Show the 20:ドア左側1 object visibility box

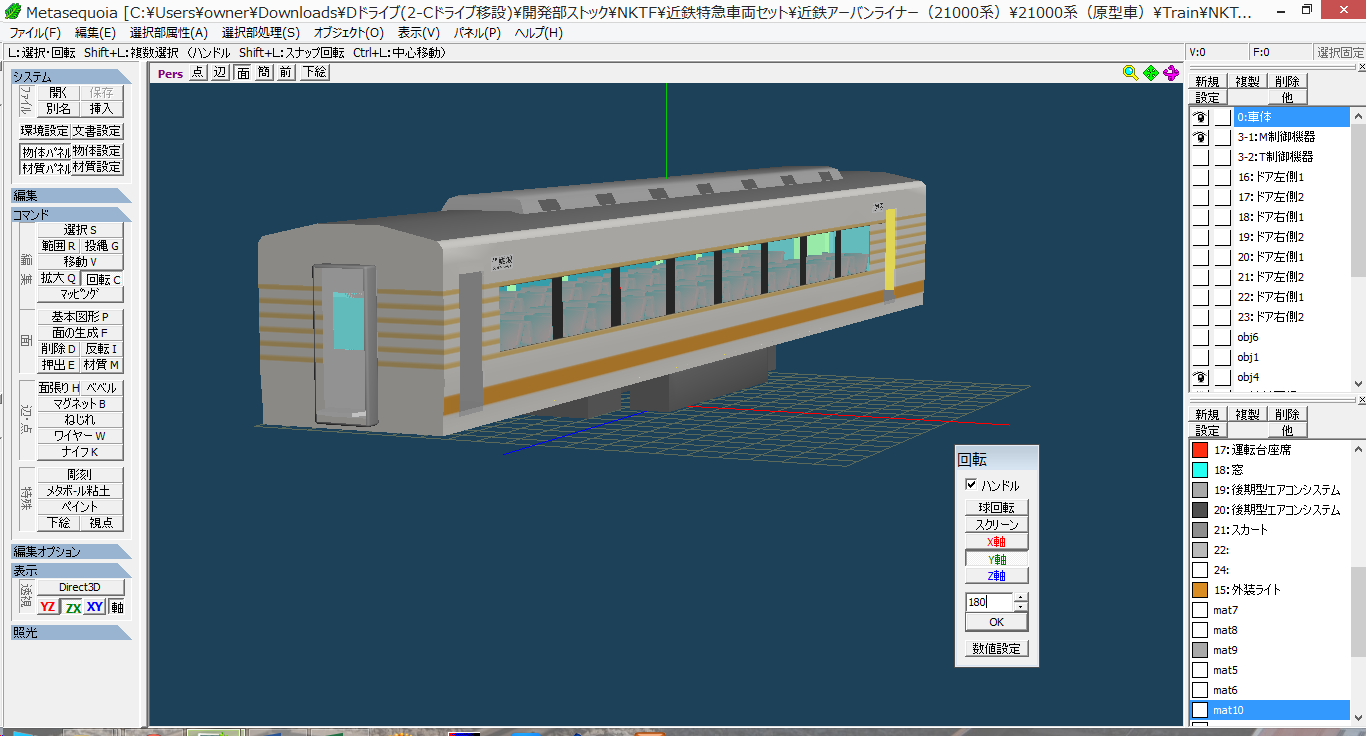point(1200,257)
